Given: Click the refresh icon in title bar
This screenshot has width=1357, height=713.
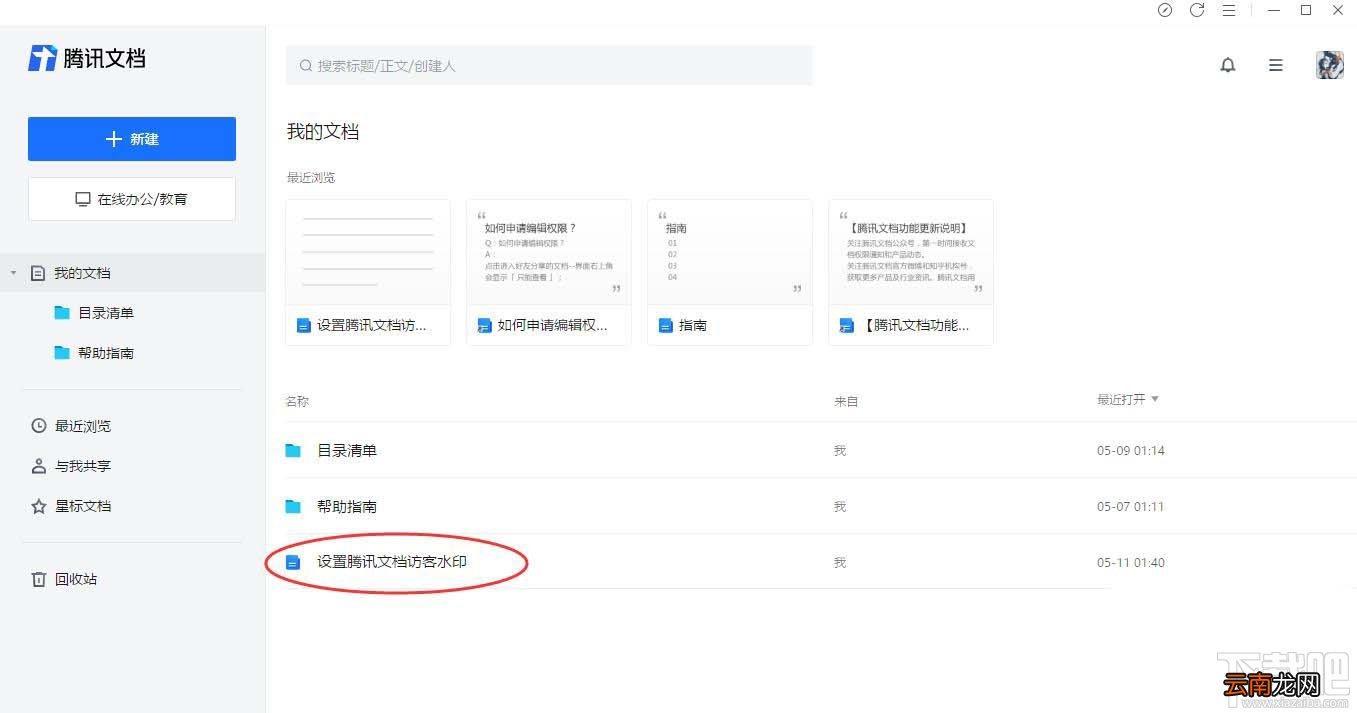Looking at the screenshot, I should (1197, 10).
